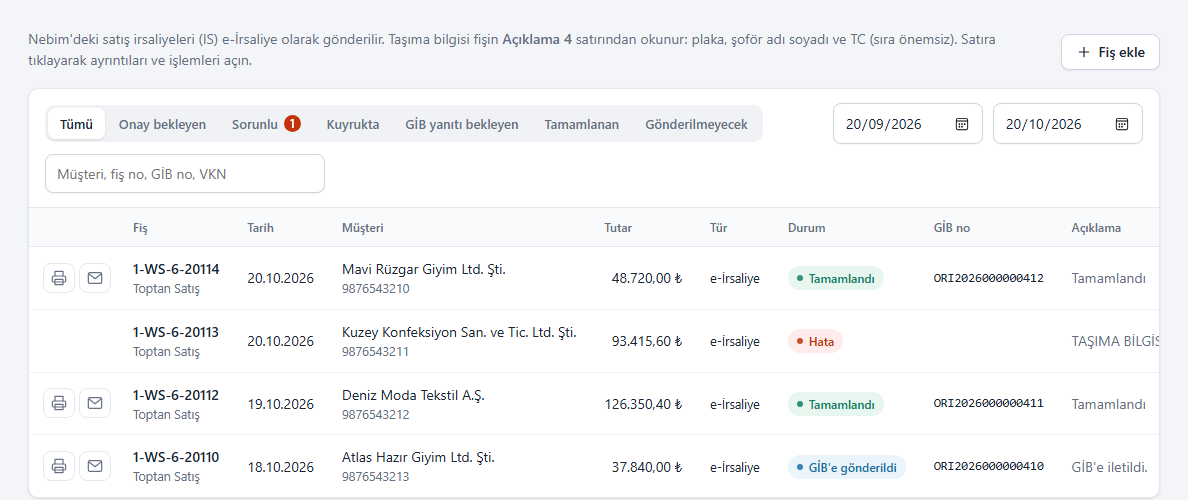This screenshot has width=1188, height=500.
Task: Click amount 48.720,00 ₺
Action: 647,278
